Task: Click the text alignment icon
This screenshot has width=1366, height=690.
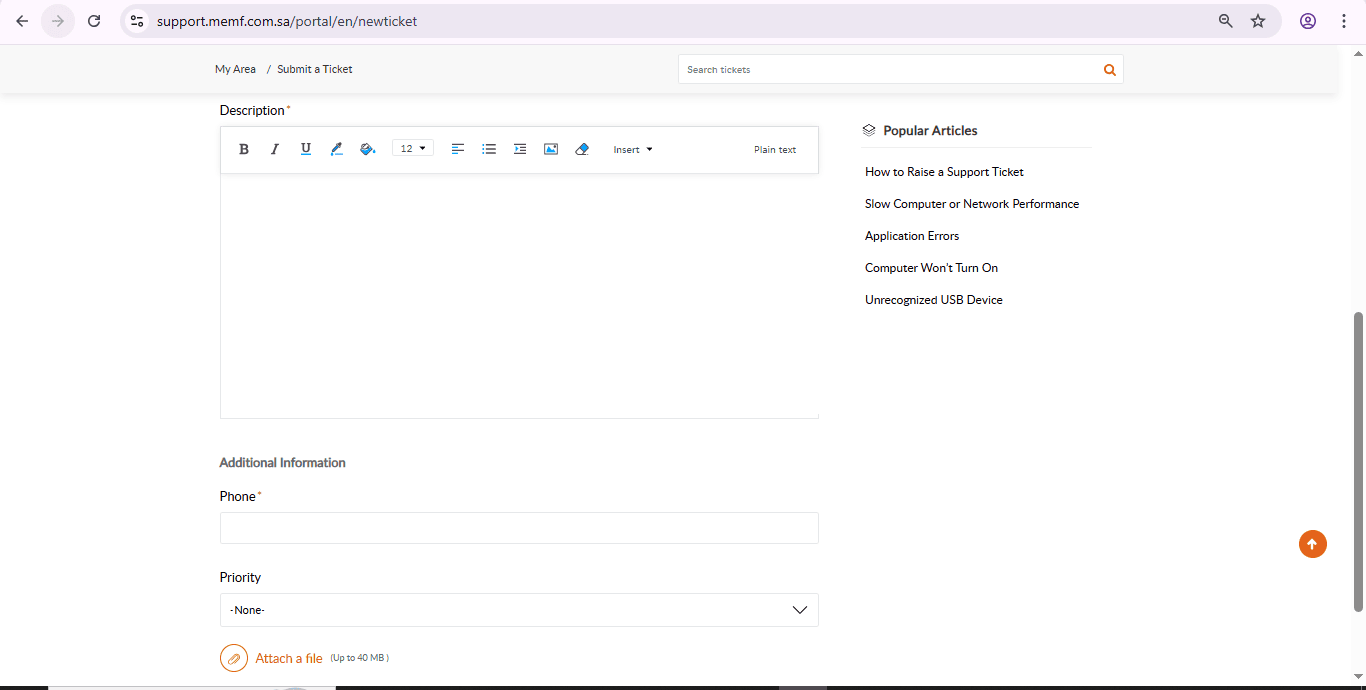Action: point(458,149)
